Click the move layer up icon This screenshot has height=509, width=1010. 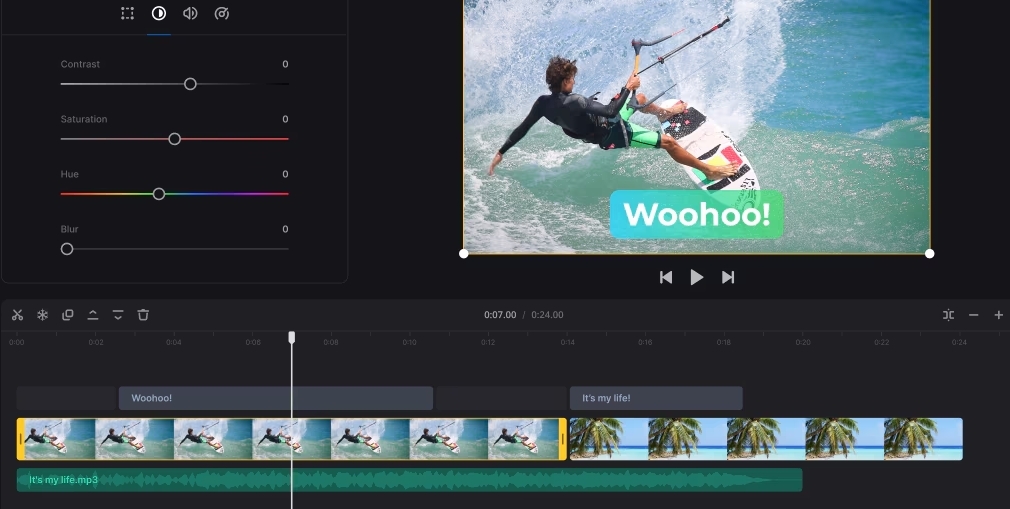point(93,315)
